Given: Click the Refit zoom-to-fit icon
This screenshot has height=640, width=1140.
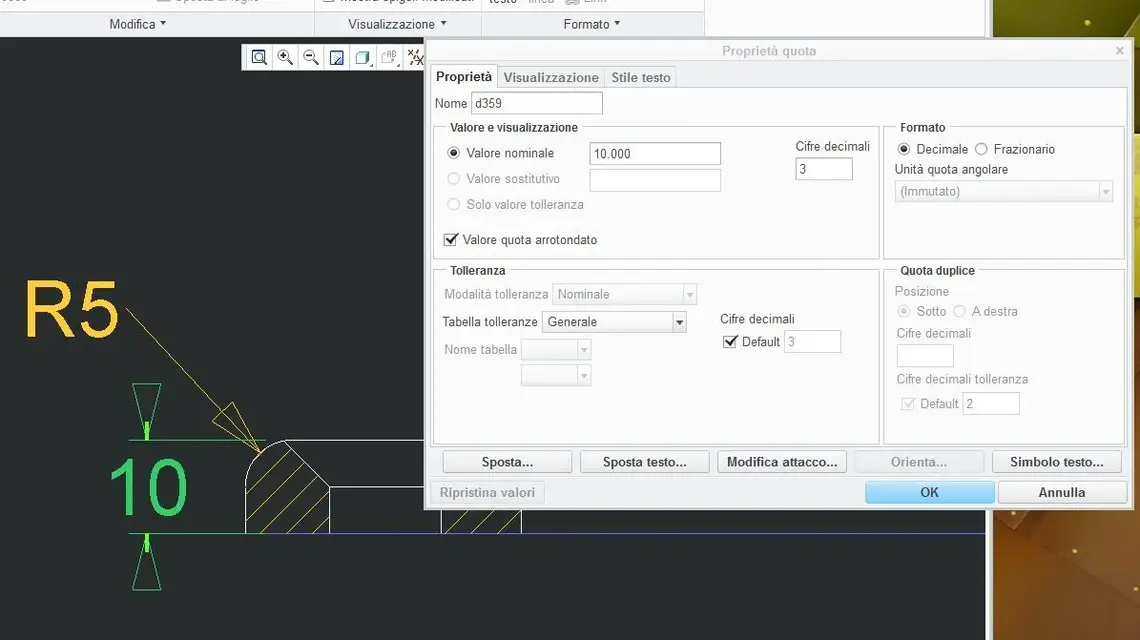Looking at the screenshot, I should tap(259, 58).
